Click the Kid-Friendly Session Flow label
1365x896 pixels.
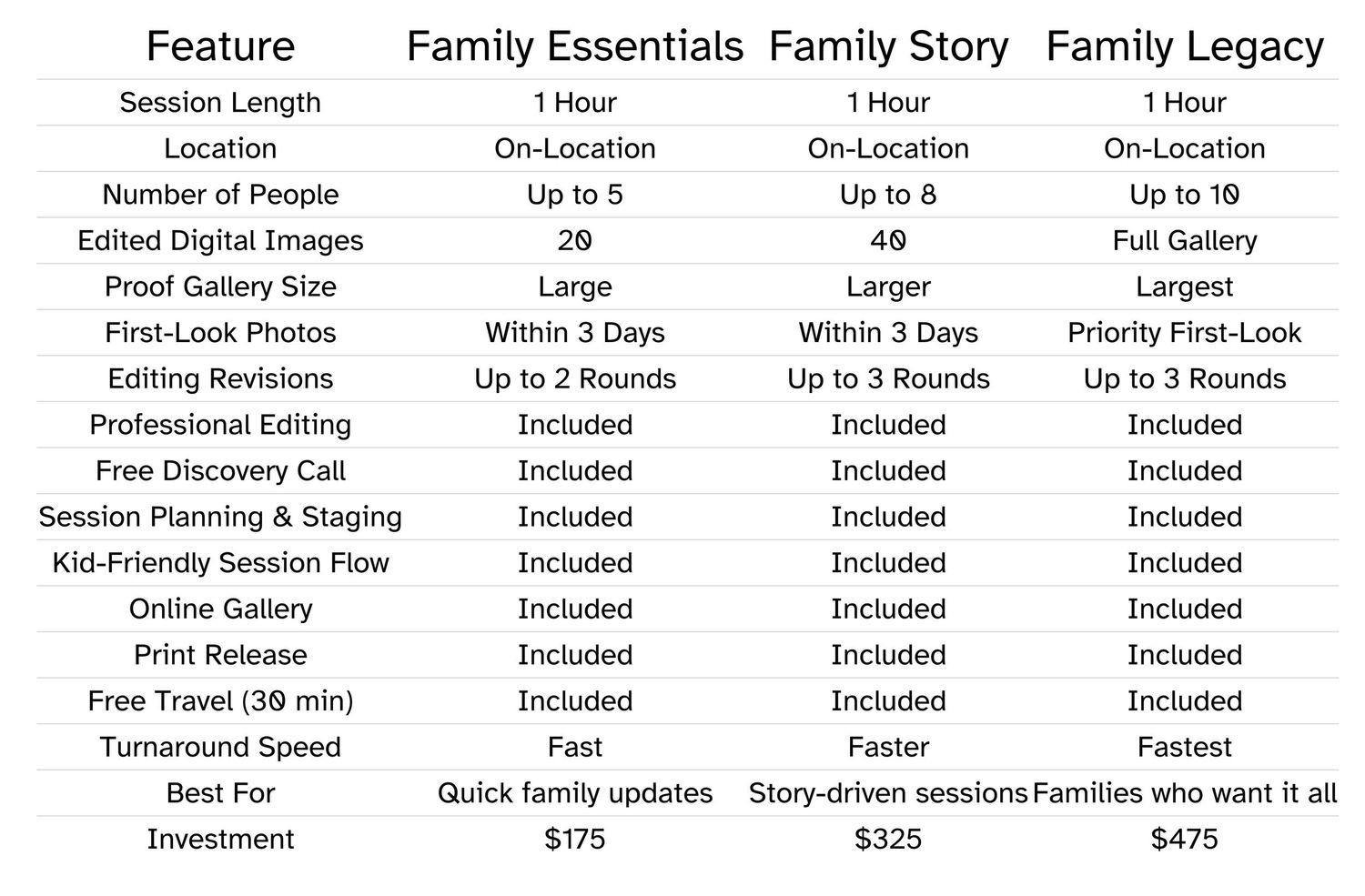pyautogui.click(x=220, y=563)
